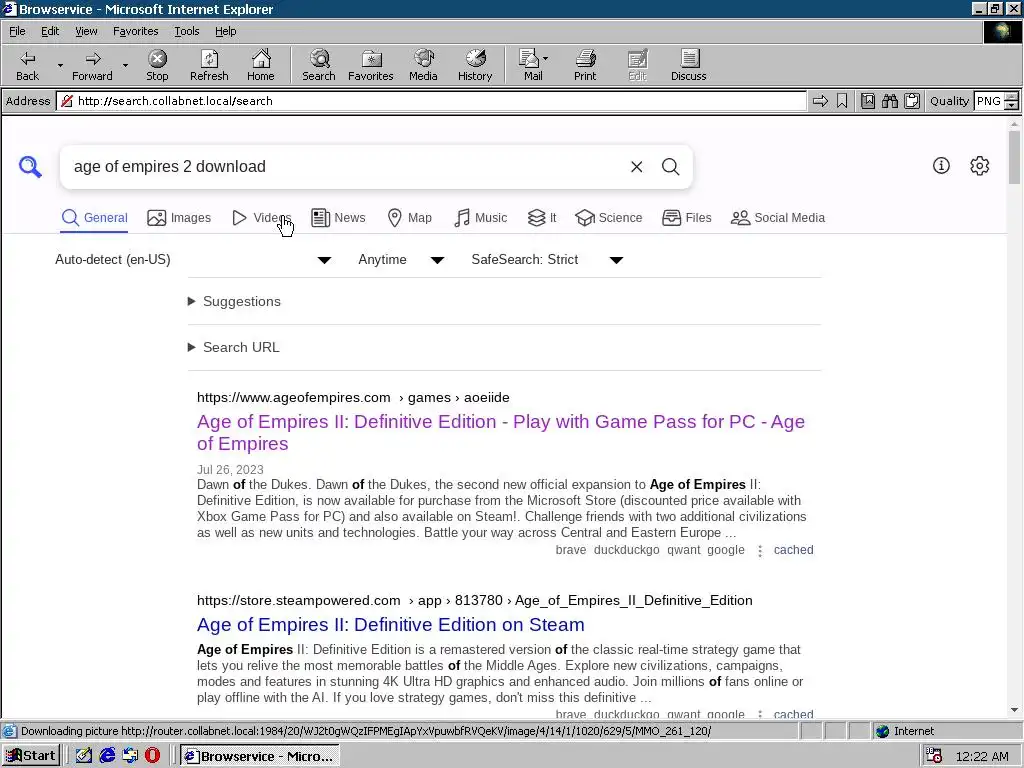Click the Go arrow next to address bar
1024x768 pixels.
coord(820,101)
